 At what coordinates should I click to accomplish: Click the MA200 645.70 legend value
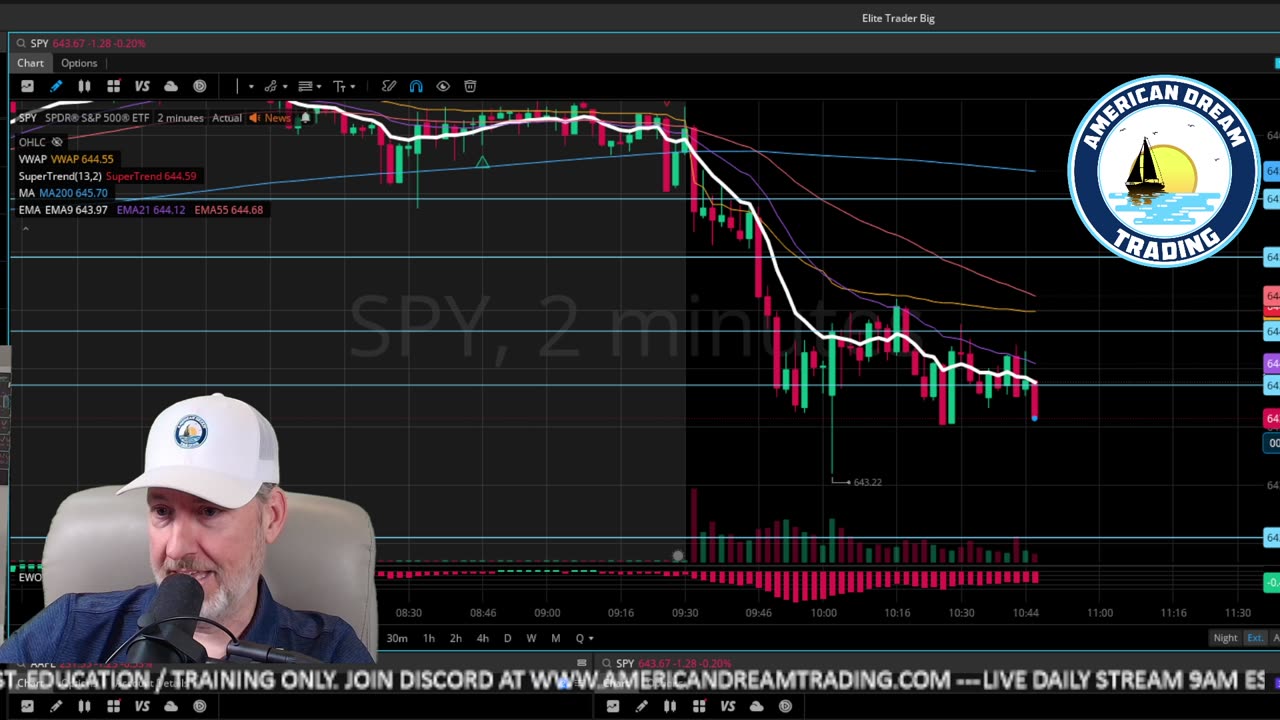coord(73,193)
